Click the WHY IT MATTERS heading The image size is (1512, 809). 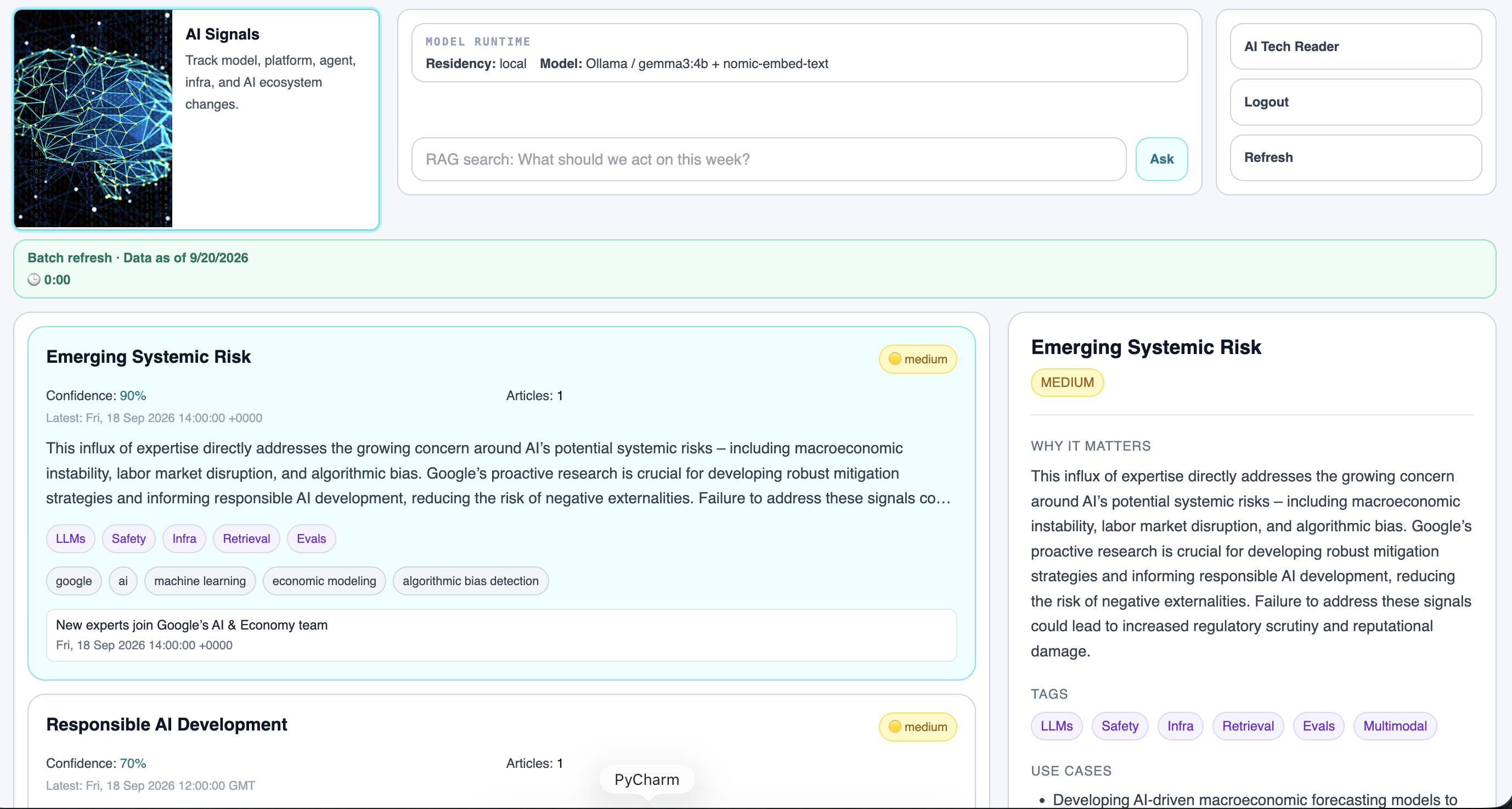(x=1091, y=446)
